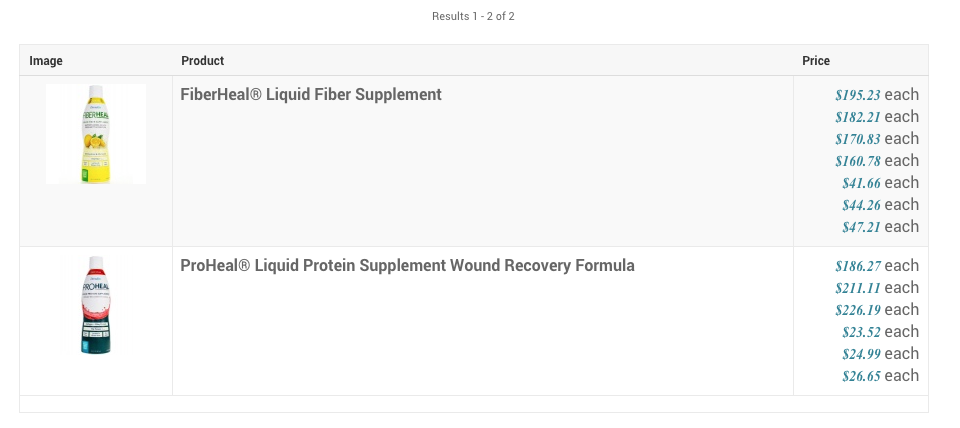Open ProHeal Liquid Protein Supplement Wound Recovery link
The width and height of the screenshot is (960, 428).
(x=407, y=266)
